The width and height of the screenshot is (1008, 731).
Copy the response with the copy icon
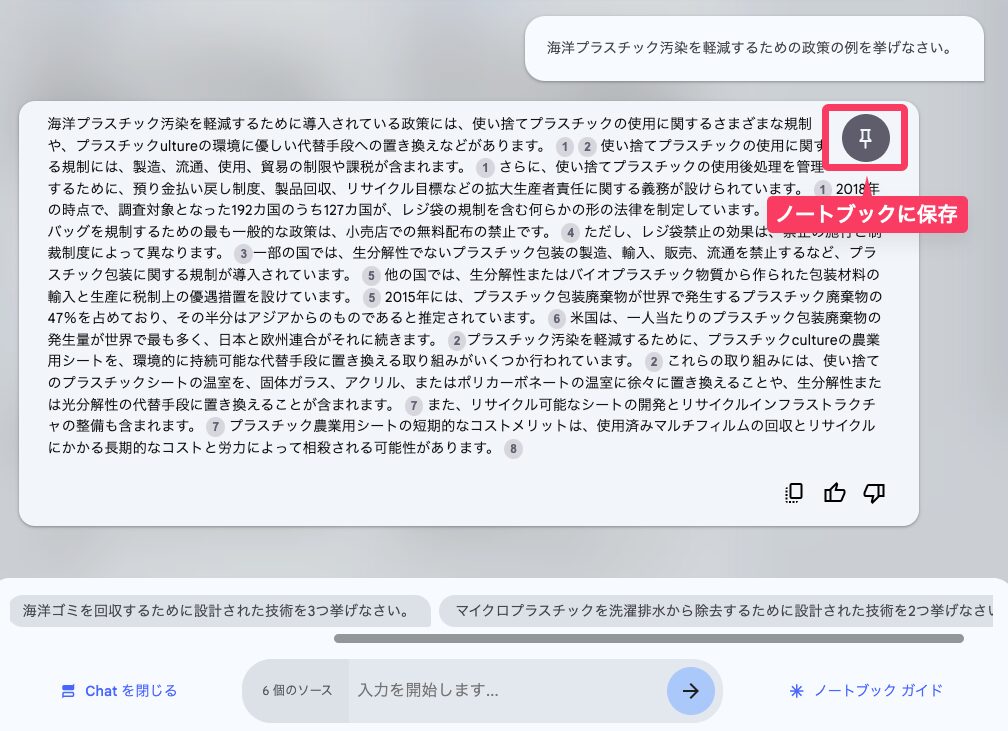tap(794, 492)
